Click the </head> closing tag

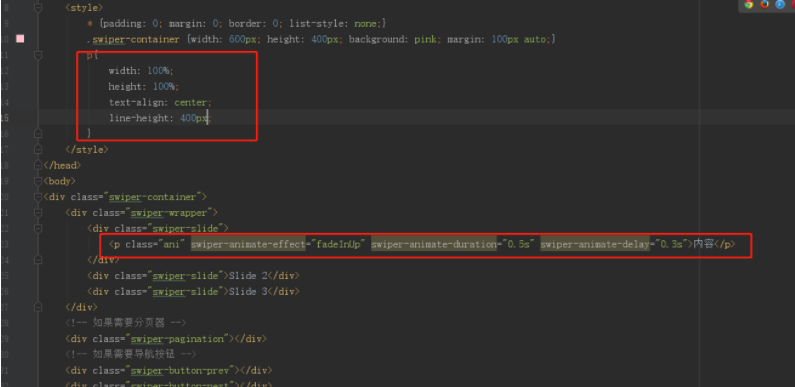[62, 165]
